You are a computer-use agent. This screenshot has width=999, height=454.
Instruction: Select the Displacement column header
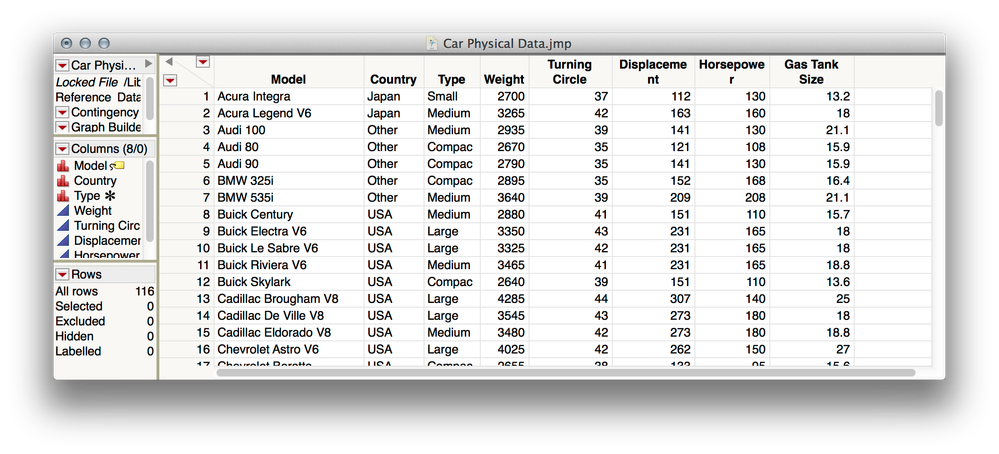pyautogui.click(x=653, y=71)
